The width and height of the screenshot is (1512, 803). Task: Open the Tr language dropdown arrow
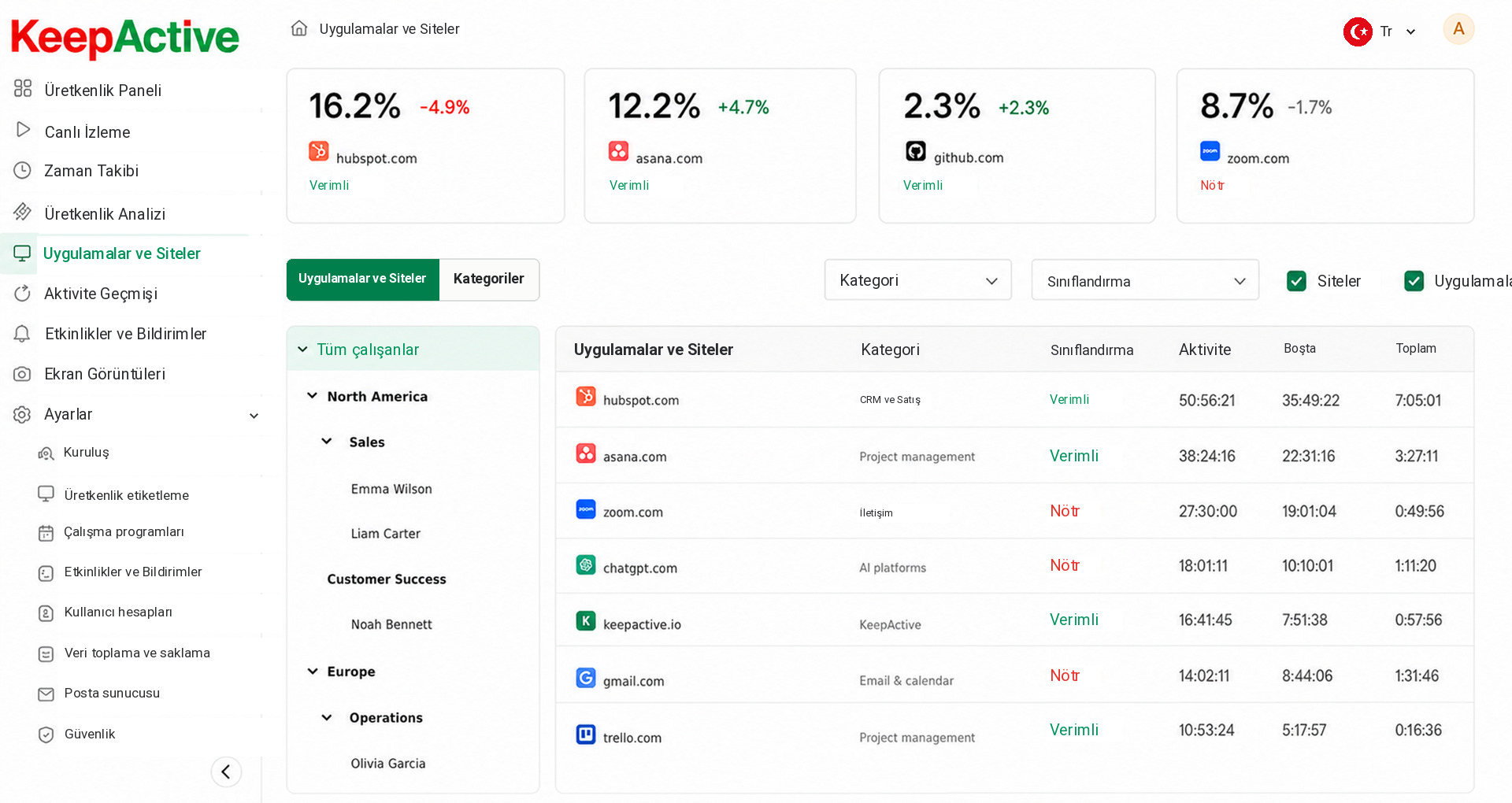pyautogui.click(x=1410, y=32)
